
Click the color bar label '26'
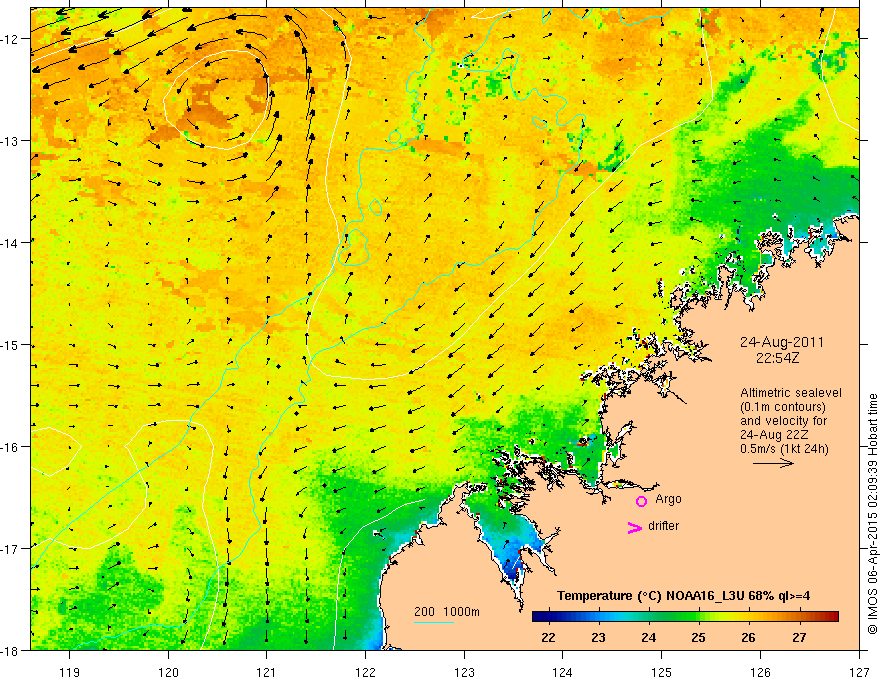748,637
